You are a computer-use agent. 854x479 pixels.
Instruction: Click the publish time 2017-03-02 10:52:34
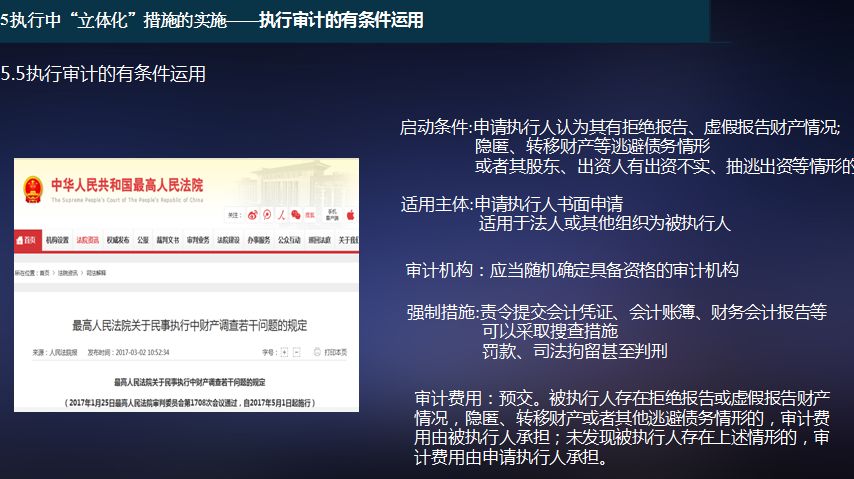tap(129, 353)
